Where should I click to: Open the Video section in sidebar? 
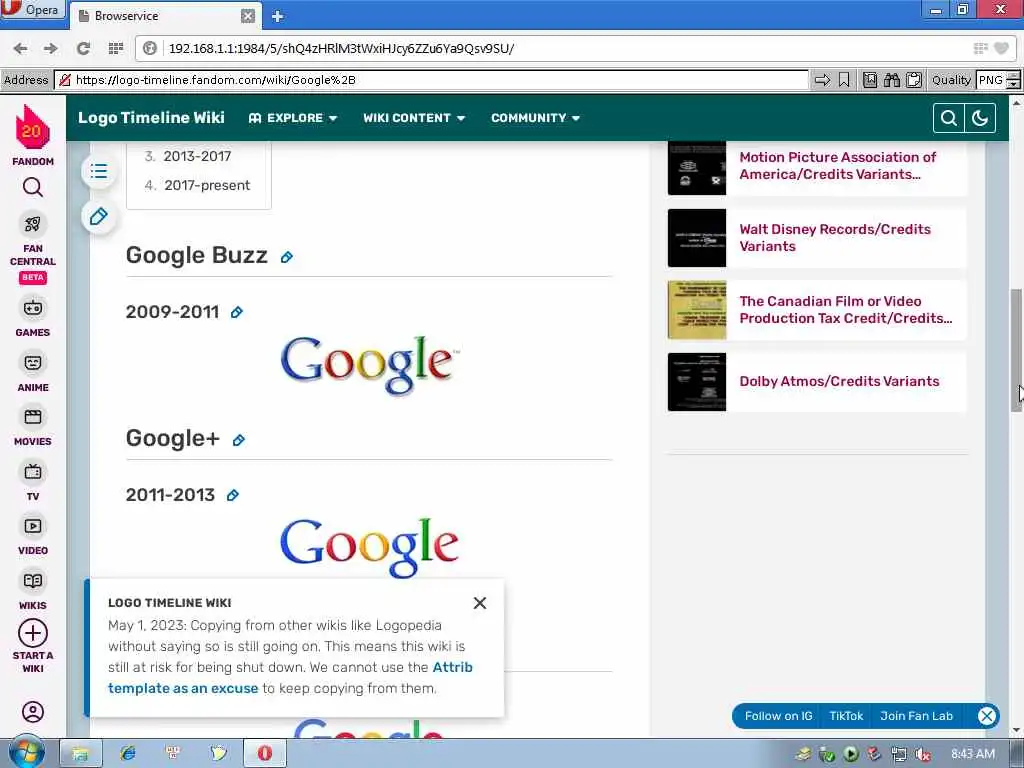(33, 536)
